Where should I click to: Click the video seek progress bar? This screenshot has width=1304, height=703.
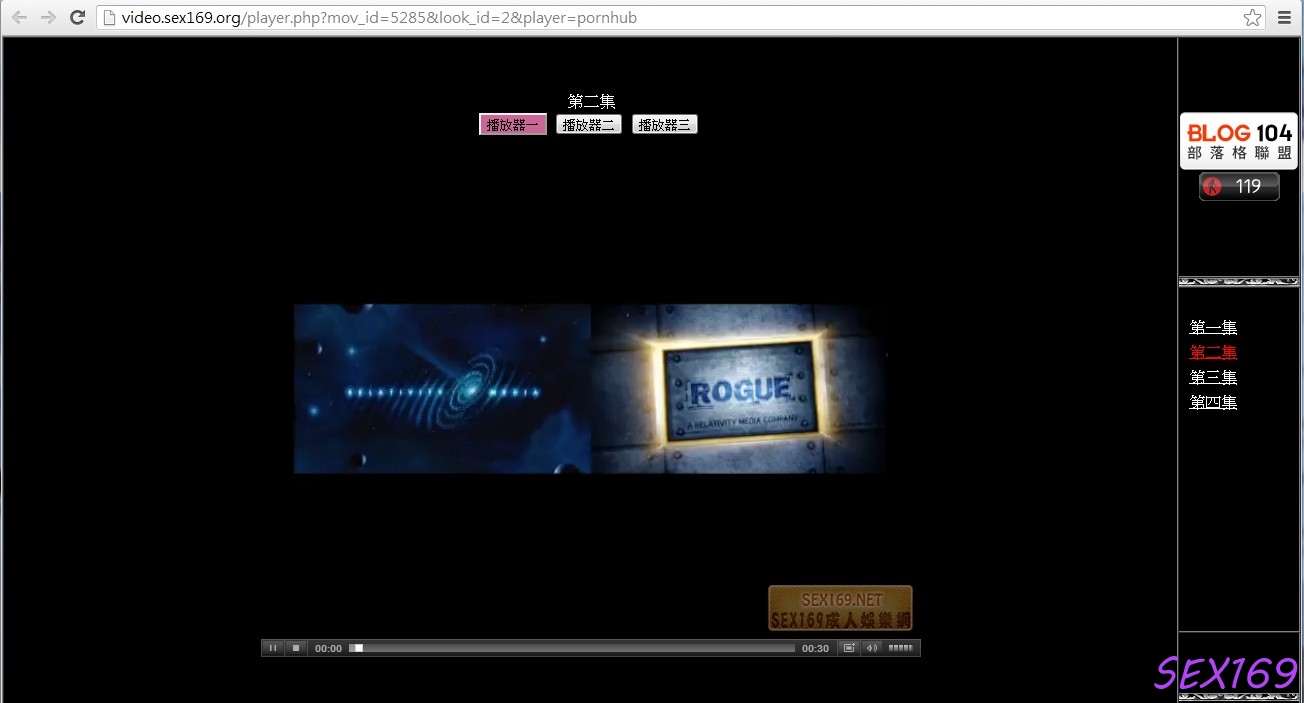tap(572, 648)
